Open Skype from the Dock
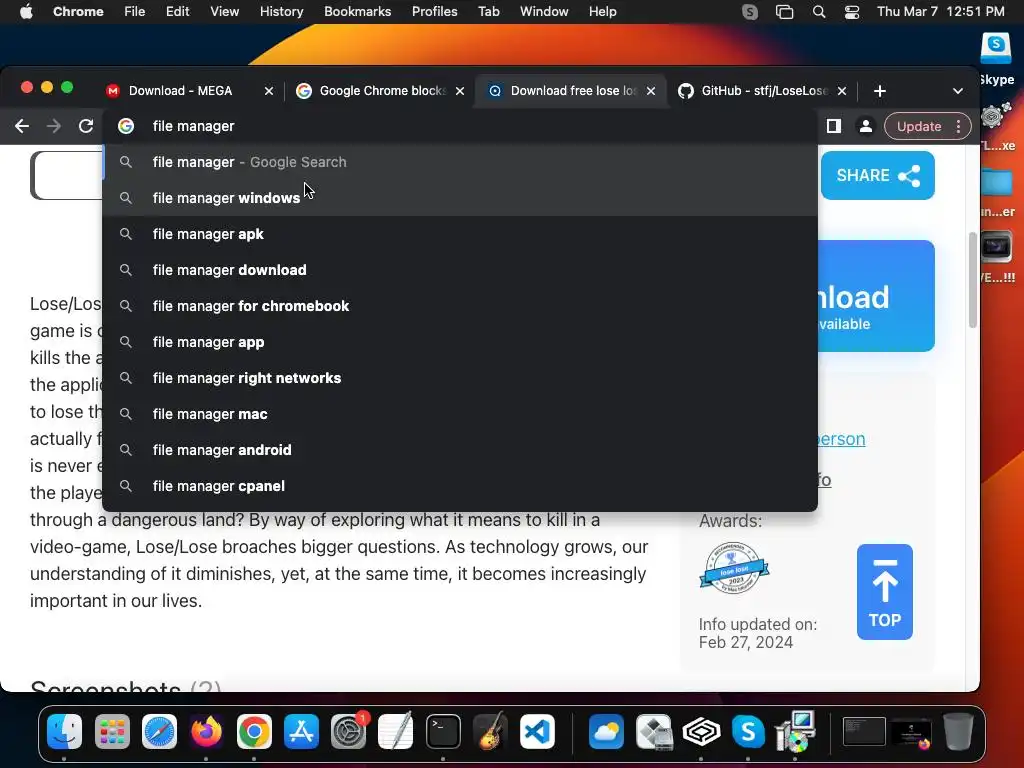 [748, 731]
